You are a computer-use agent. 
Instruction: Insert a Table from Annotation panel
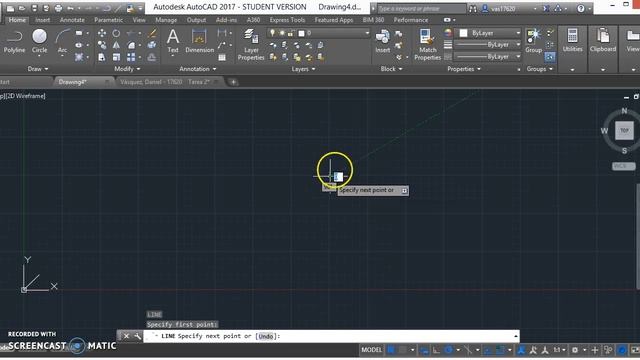(222, 58)
